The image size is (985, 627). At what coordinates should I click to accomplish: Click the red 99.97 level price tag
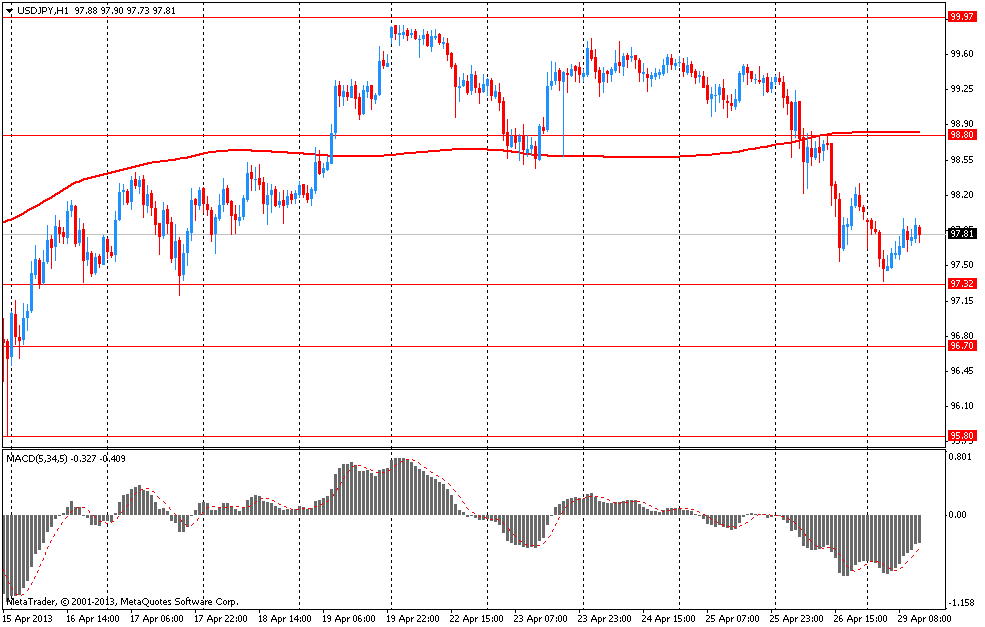962,18
